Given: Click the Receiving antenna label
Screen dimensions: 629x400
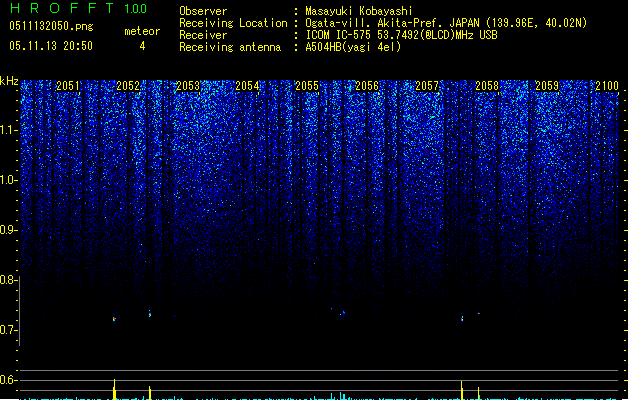Looking at the screenshot, I should (x=230, y=47).
